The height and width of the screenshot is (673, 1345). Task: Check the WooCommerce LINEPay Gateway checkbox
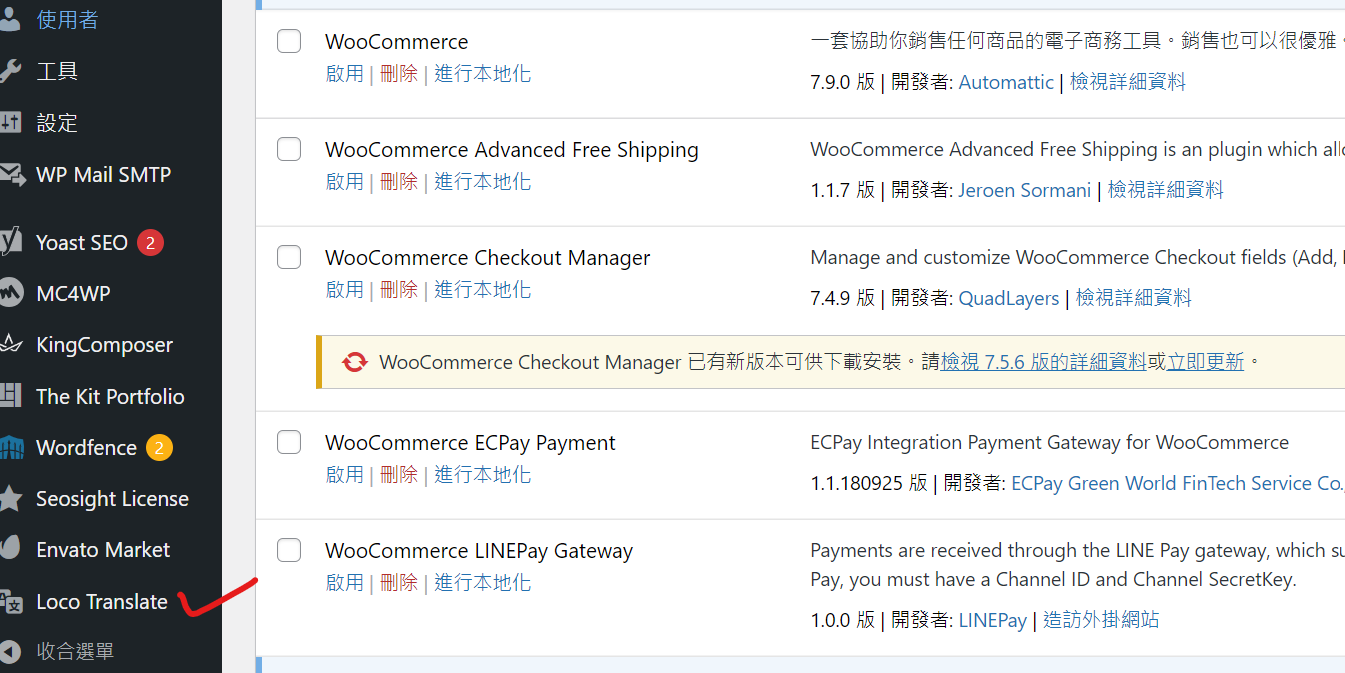[289, 550]
